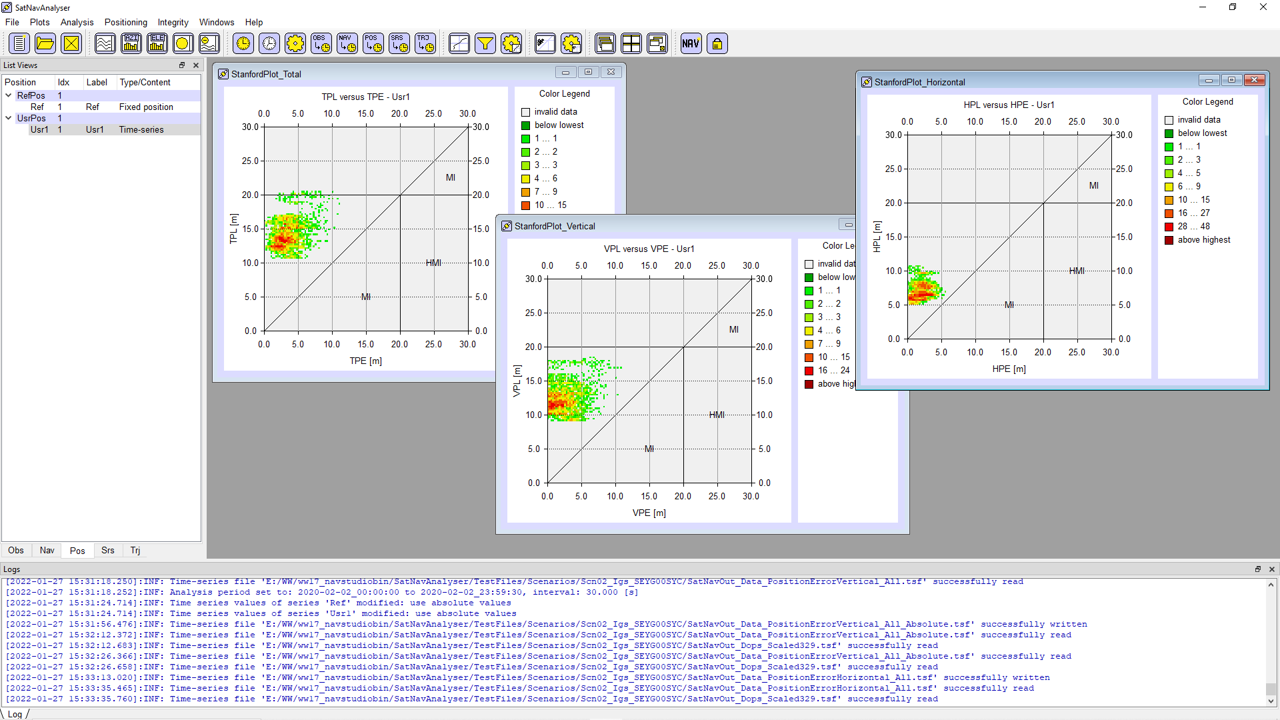Switch to the Nav list tab
1280x720 pixels.
tap(47, 550)
